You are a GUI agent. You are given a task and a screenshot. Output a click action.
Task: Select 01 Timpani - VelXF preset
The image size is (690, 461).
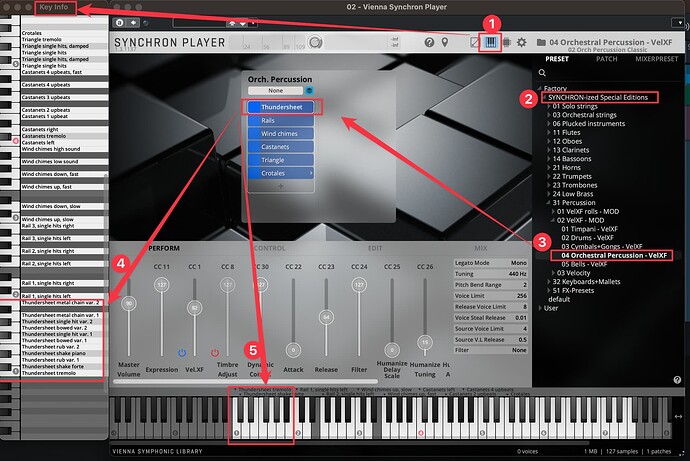pos(589,229)
